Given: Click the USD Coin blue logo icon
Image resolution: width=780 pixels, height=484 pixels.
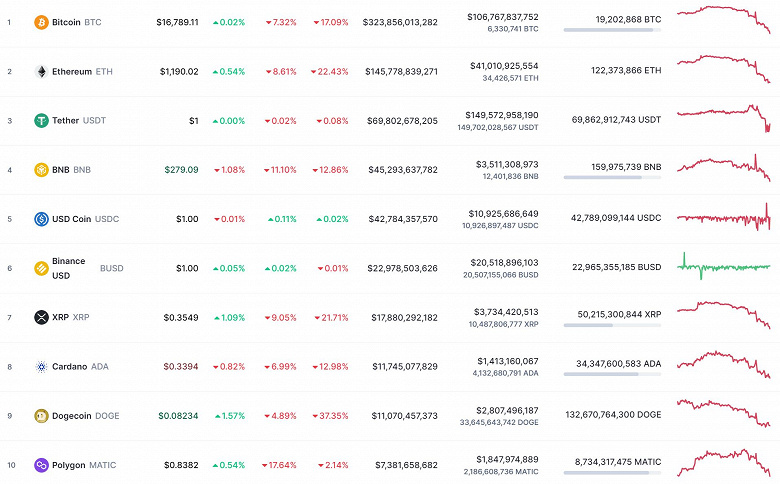Looking at the screenshot, I should coord(41,219).
